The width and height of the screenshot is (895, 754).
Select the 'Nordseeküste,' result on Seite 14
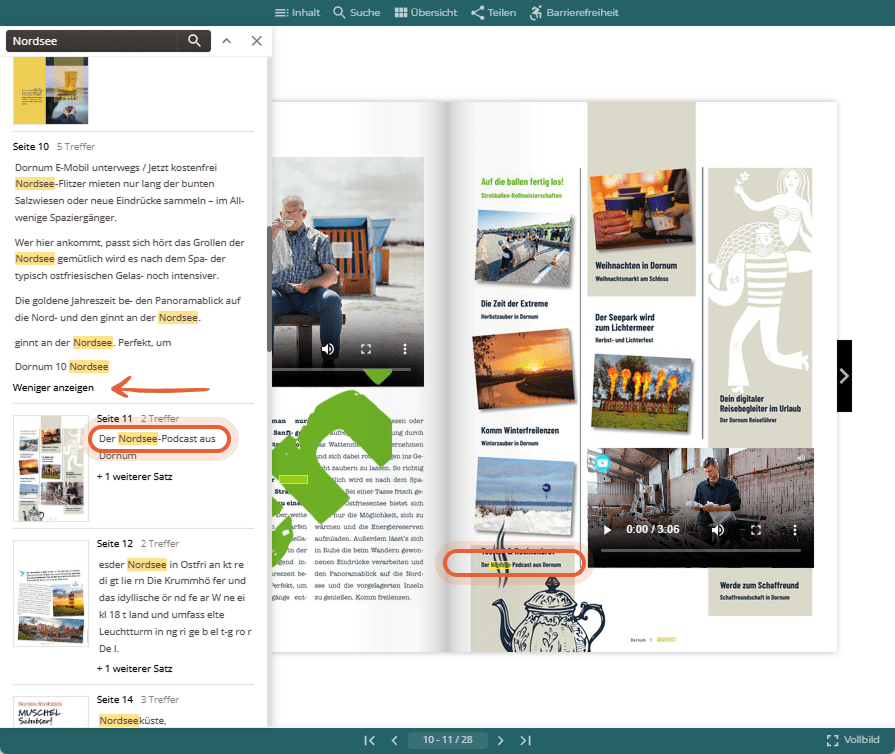(x=132, y=720)
